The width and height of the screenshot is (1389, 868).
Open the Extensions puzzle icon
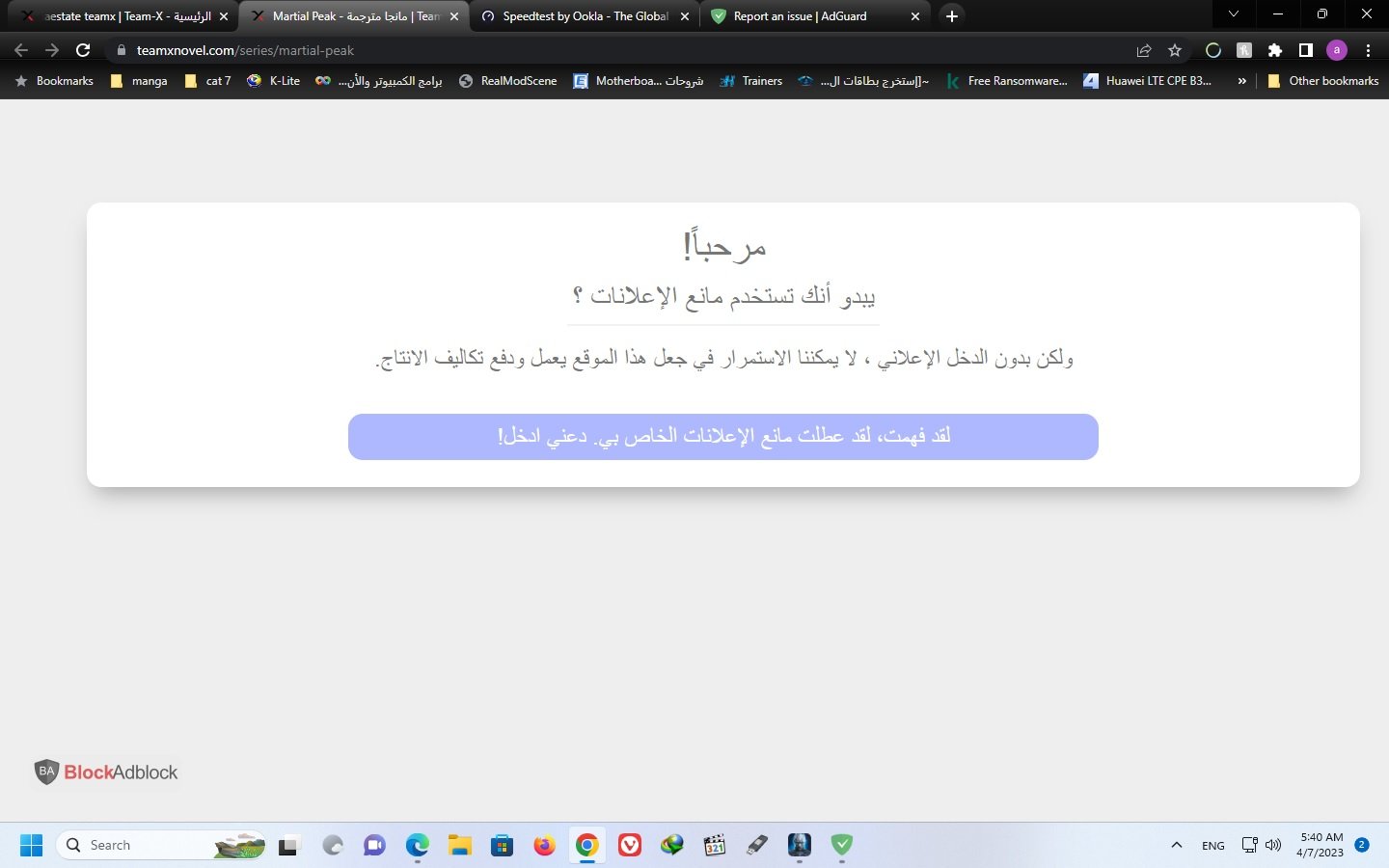coord(1274,50)
